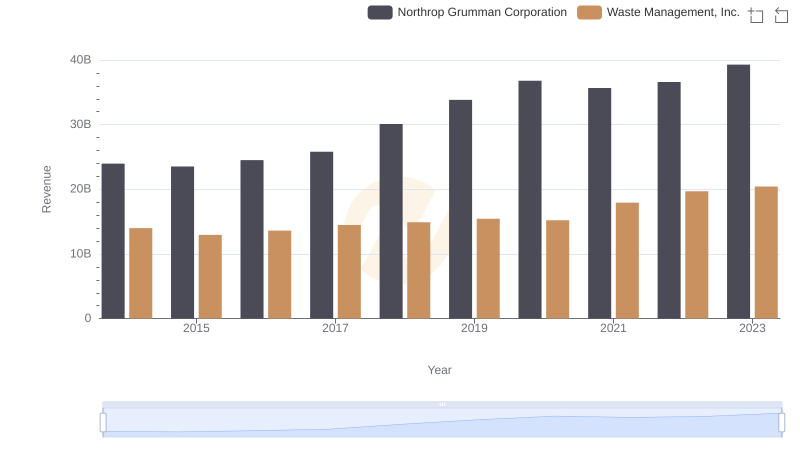Click the zoom area selection icon
This screenshot has height=461, width=800.
(756, 15)
